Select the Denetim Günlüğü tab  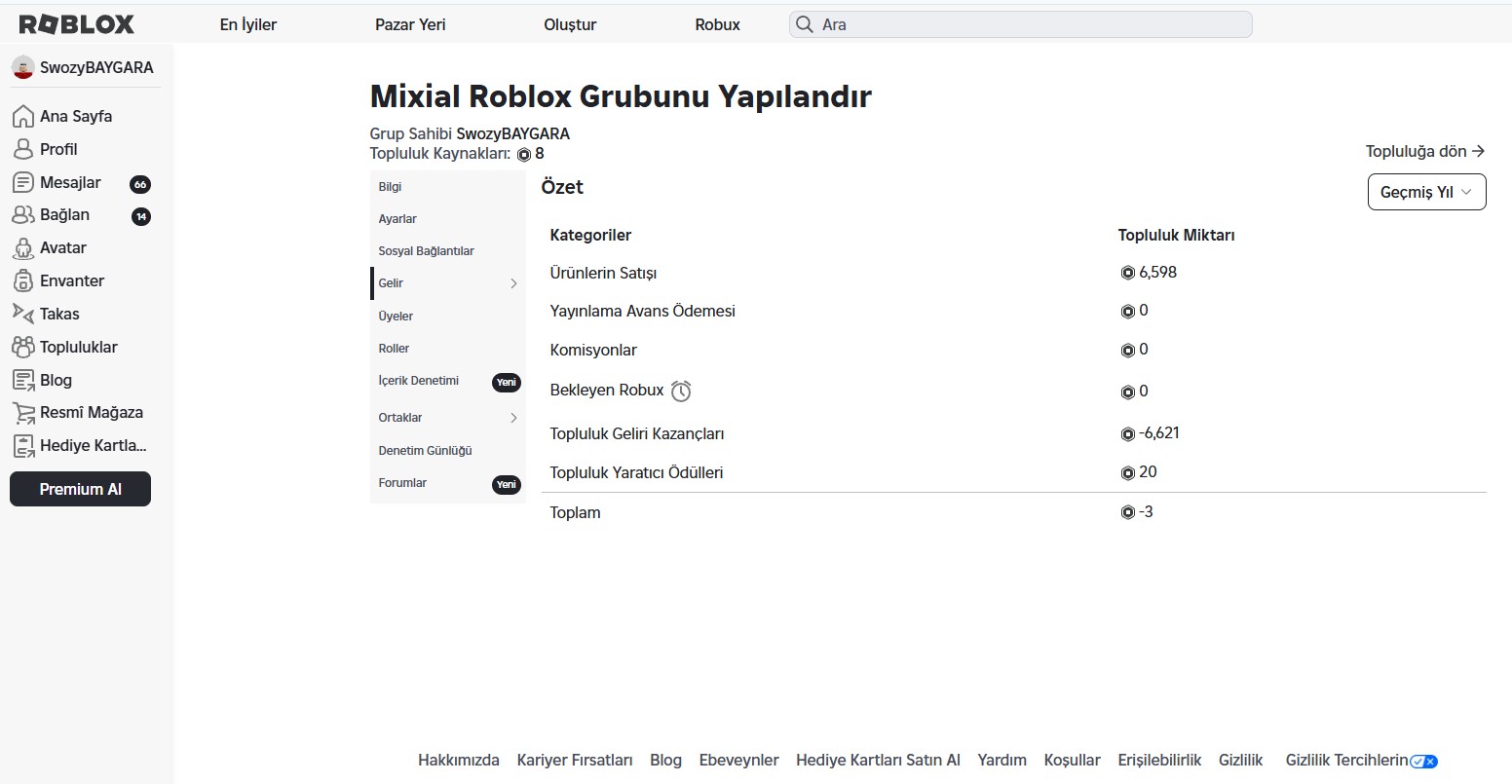click(x=448, y=451)
